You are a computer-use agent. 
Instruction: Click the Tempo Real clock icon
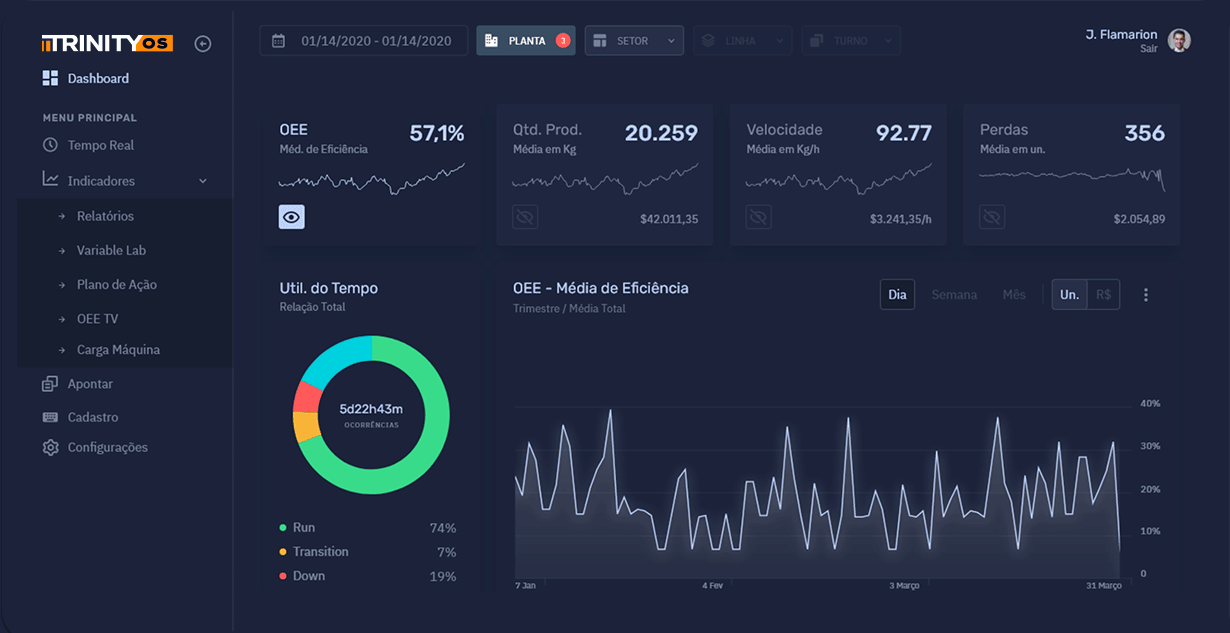point(50,145)
